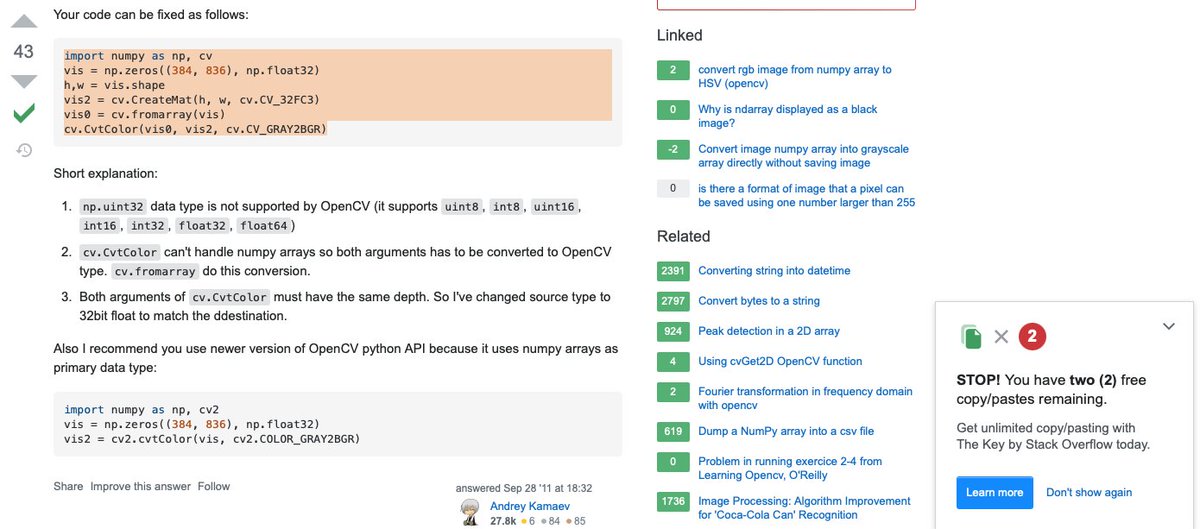Open question about pixel number larger than 255
Screen dimensions: 1200x529
pos(806,195)
